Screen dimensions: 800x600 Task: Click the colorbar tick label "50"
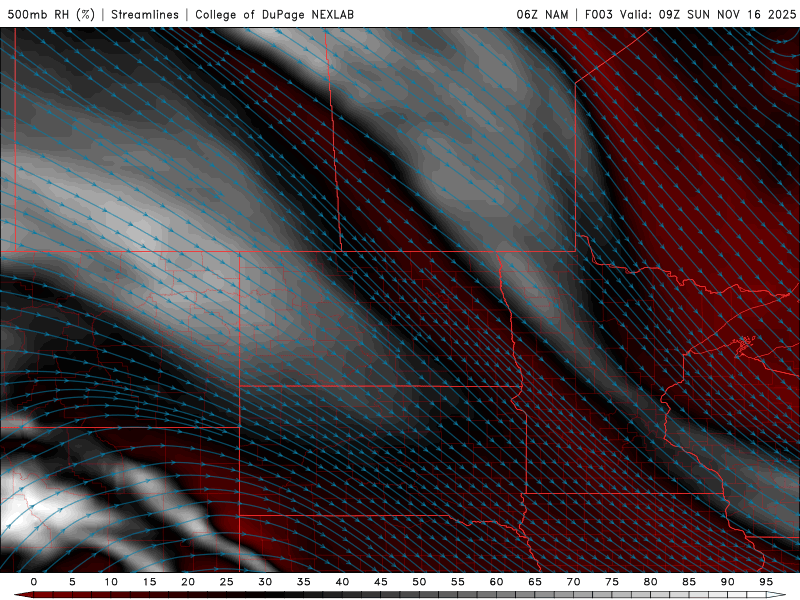(x=419, y=582)
